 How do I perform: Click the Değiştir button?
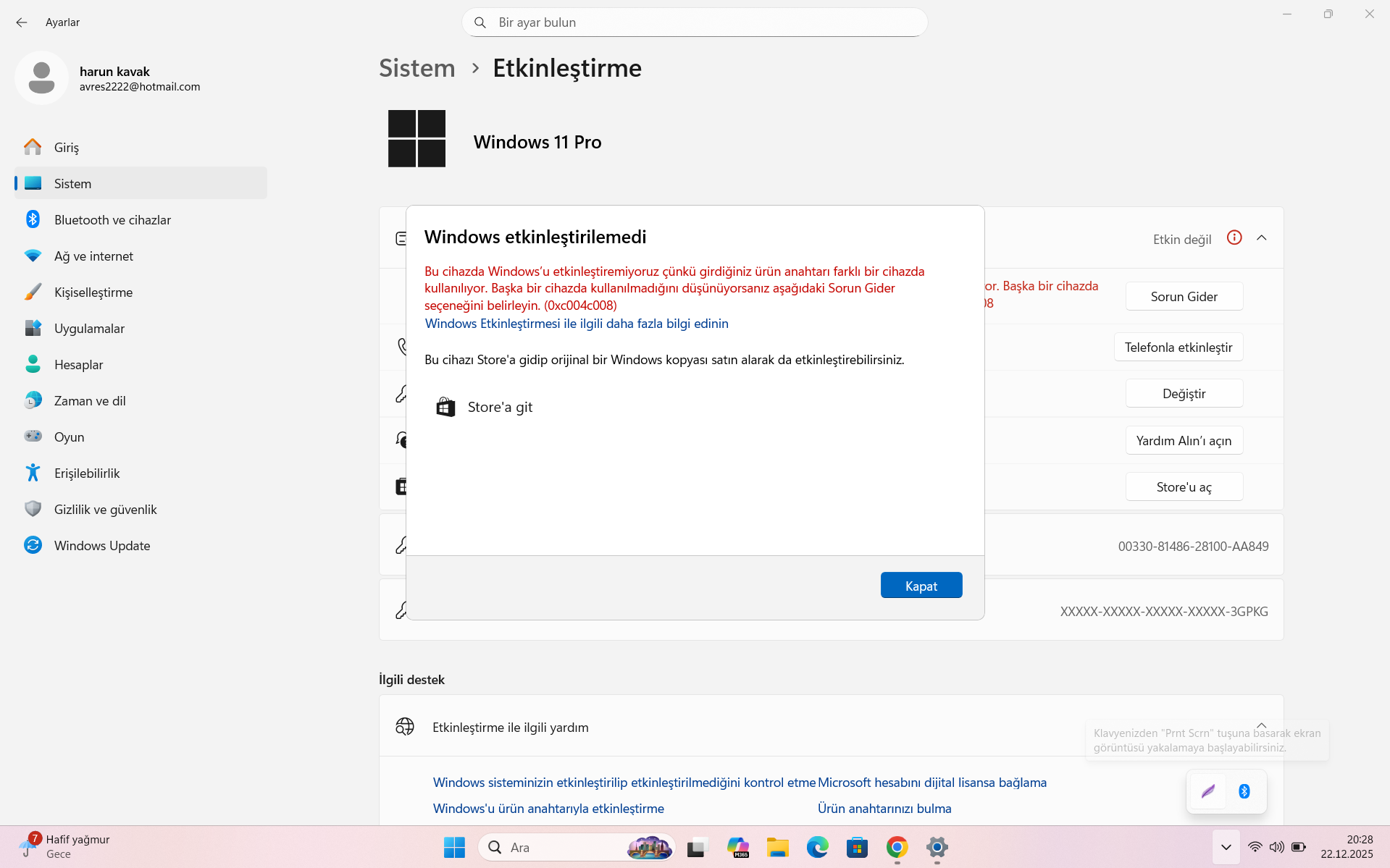pyautogui.click(x=1184, y=393)
